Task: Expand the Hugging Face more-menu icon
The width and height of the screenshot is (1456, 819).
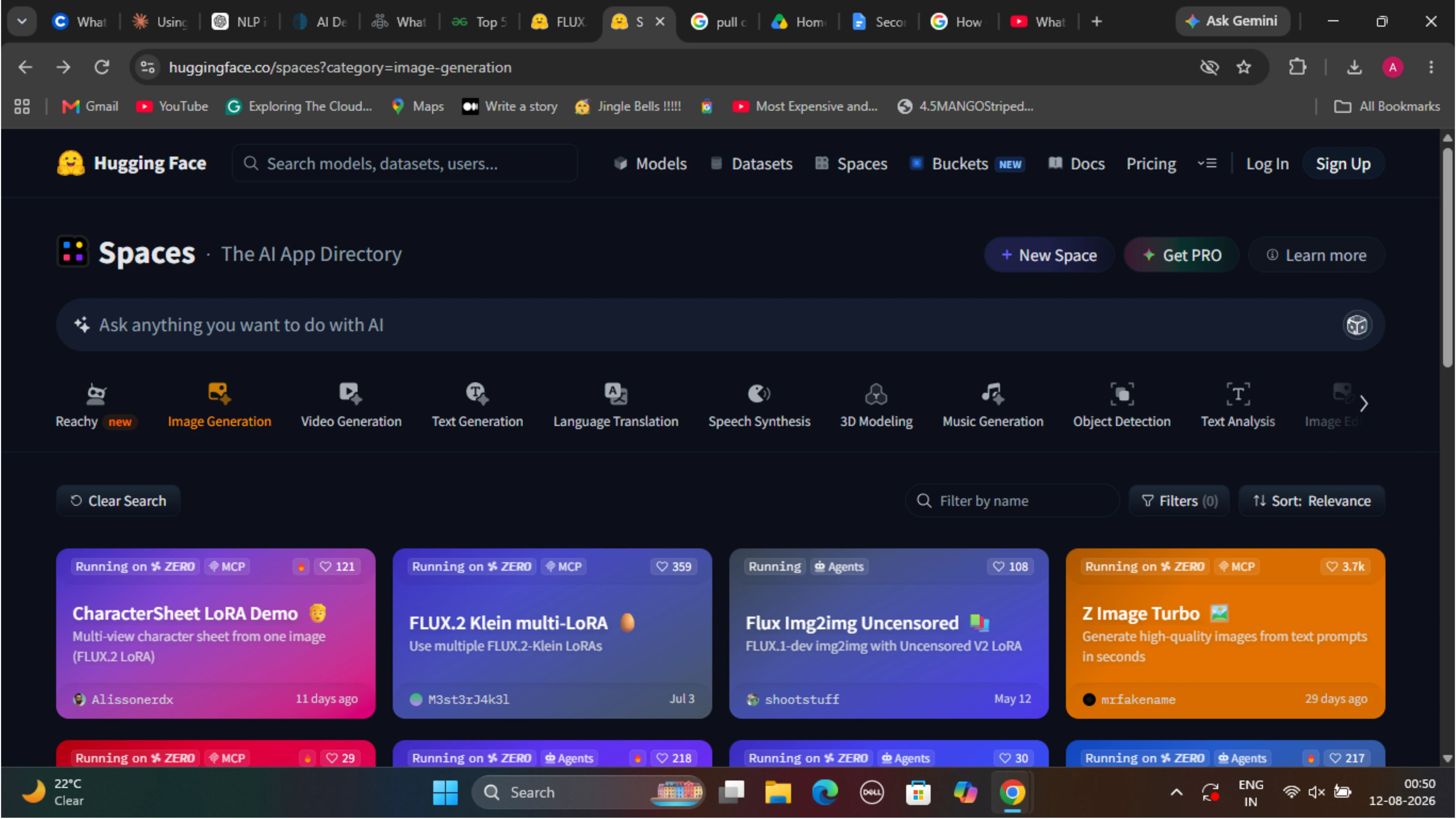Action: (1207, 163)
